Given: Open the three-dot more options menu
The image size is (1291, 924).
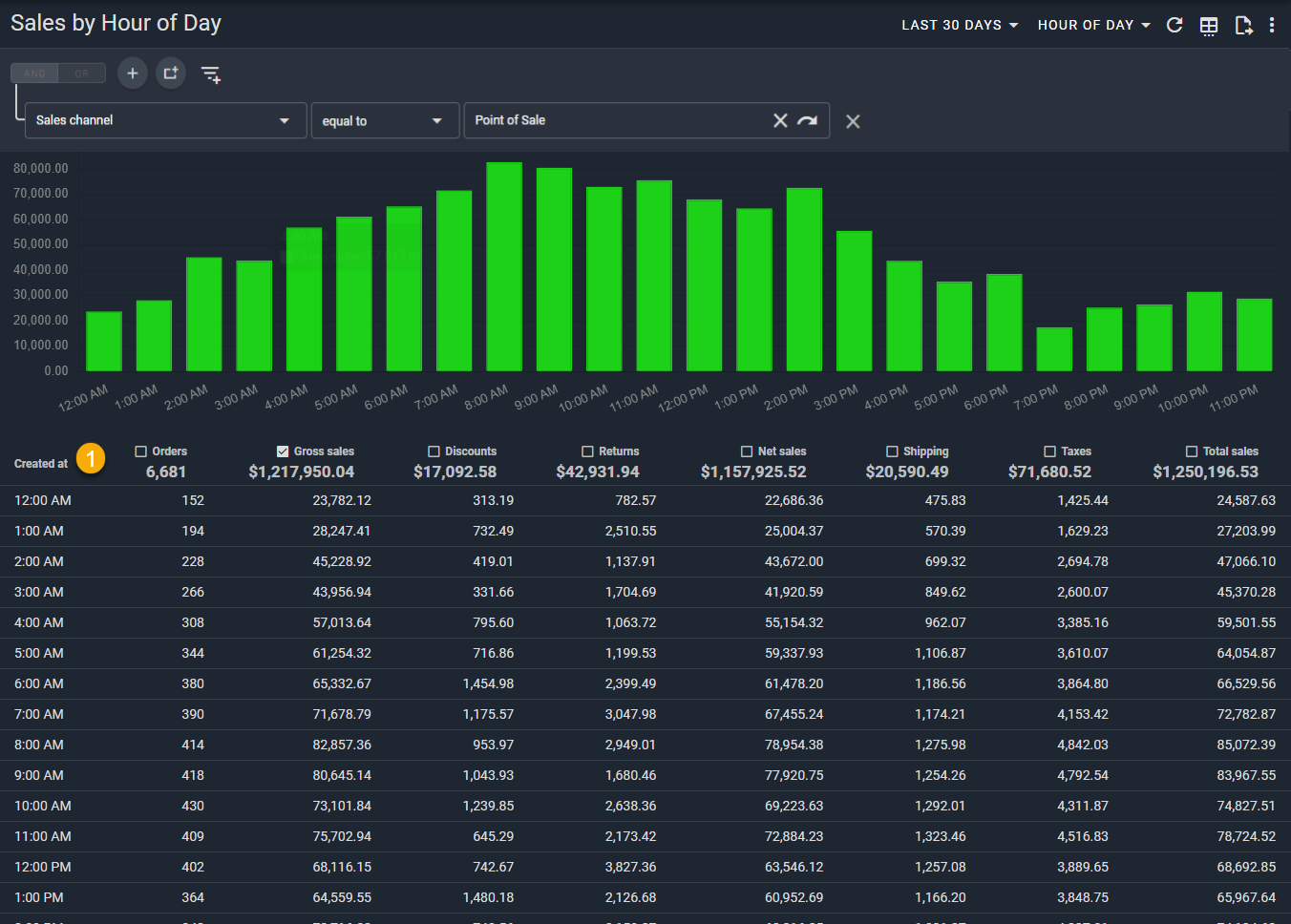Looking at the screenshot, I should [1272, 26].
